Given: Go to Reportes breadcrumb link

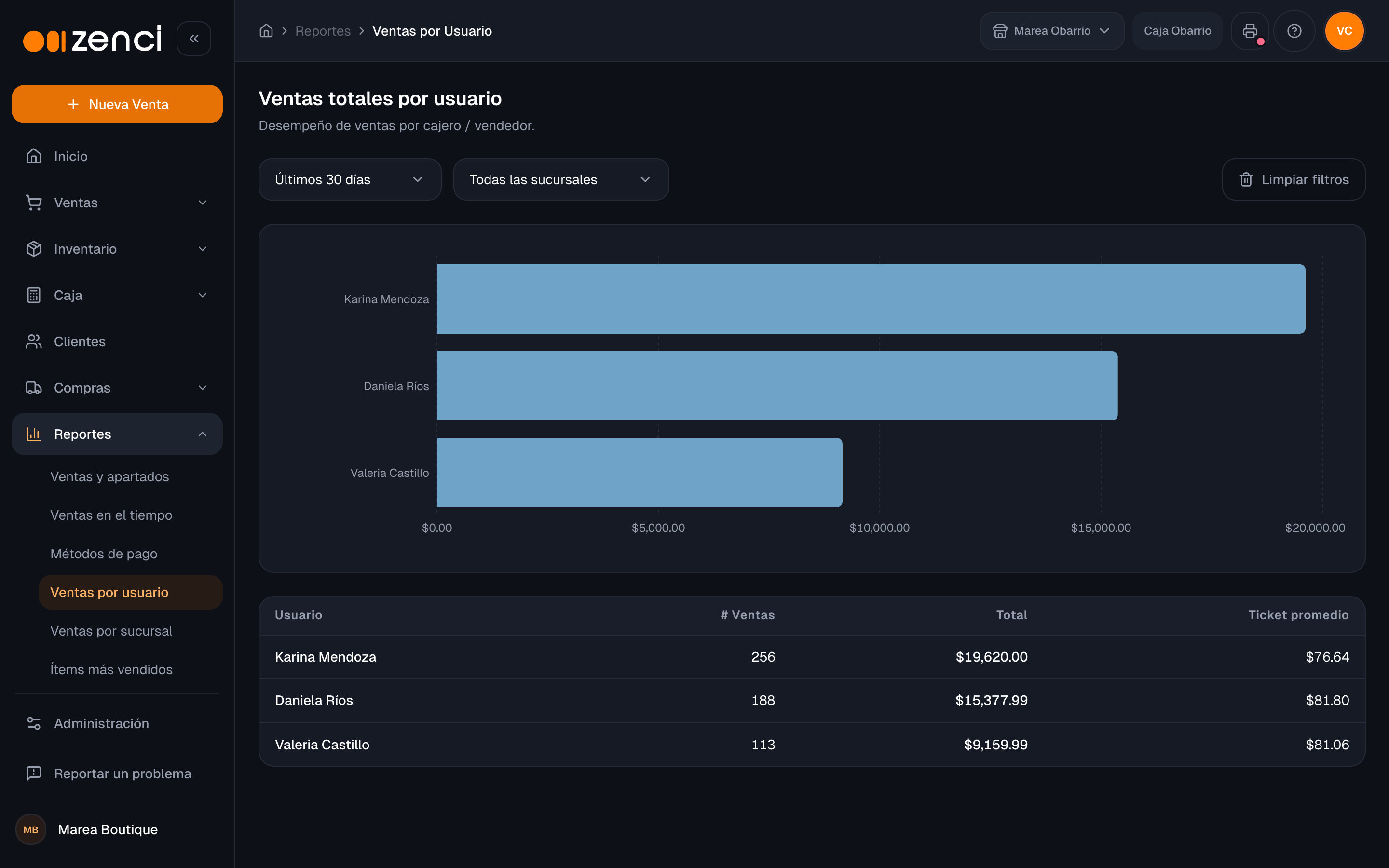Looking at the screenshot, I should [x=323, y=31].
